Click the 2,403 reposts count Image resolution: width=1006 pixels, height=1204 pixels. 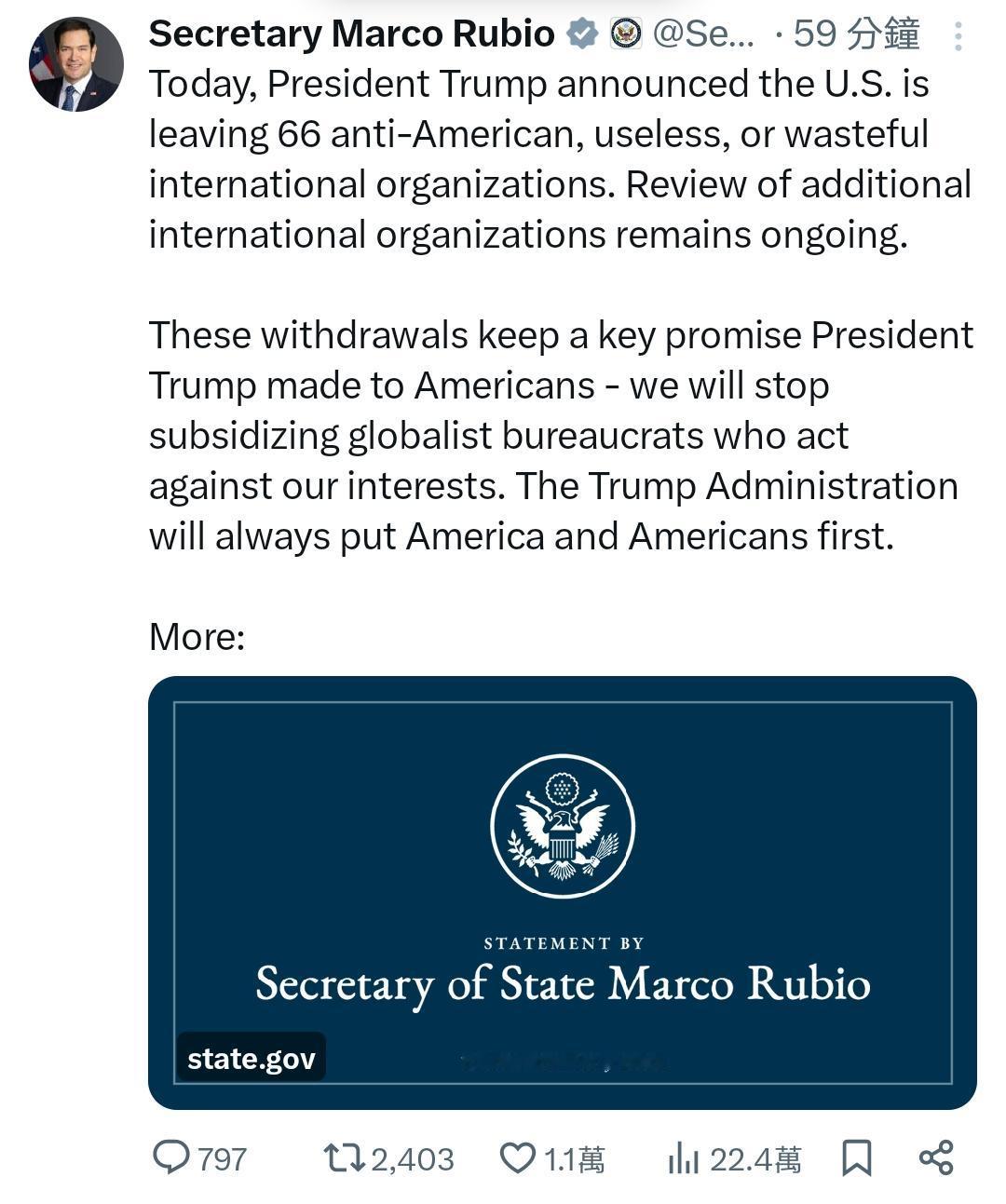(413, 1159)
